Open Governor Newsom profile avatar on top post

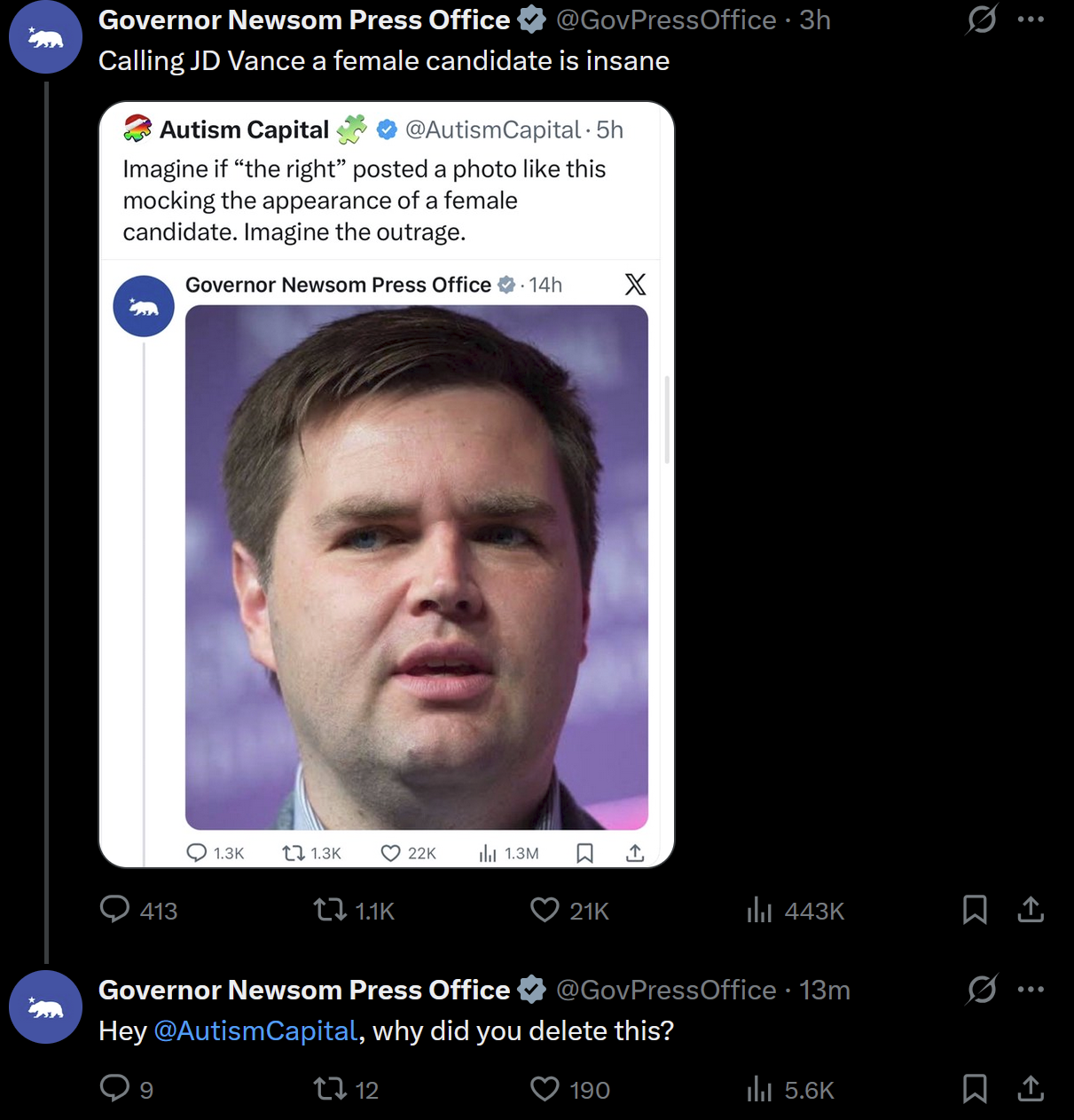coord(45,37)
